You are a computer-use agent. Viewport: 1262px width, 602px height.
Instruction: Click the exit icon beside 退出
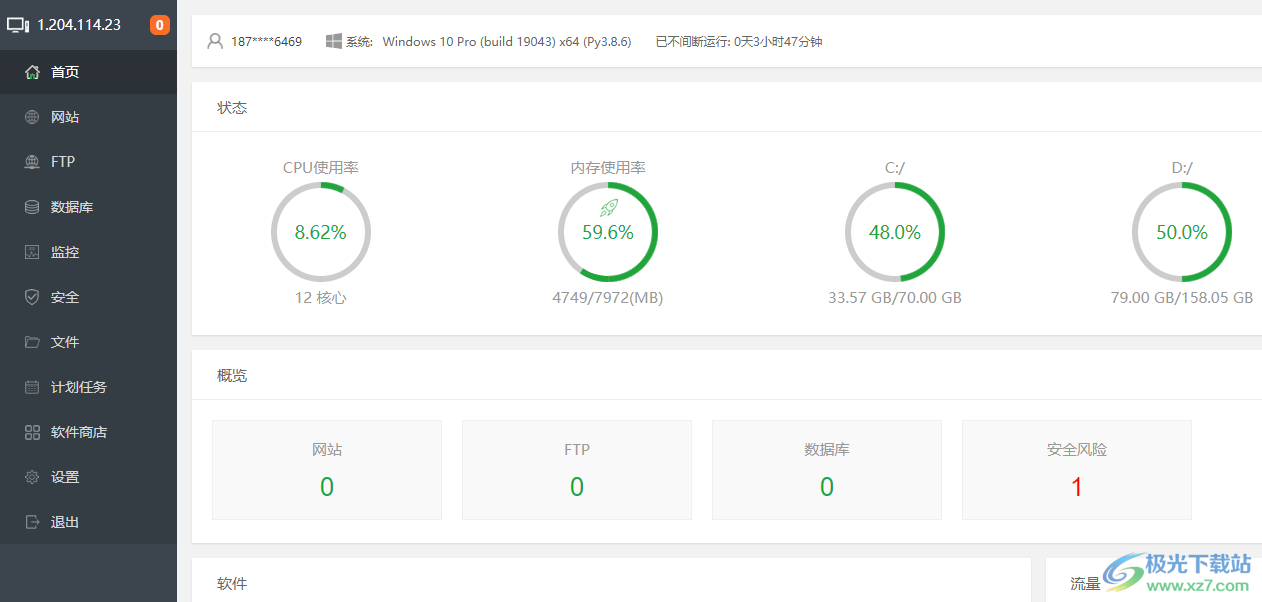(x=32, y=522)
